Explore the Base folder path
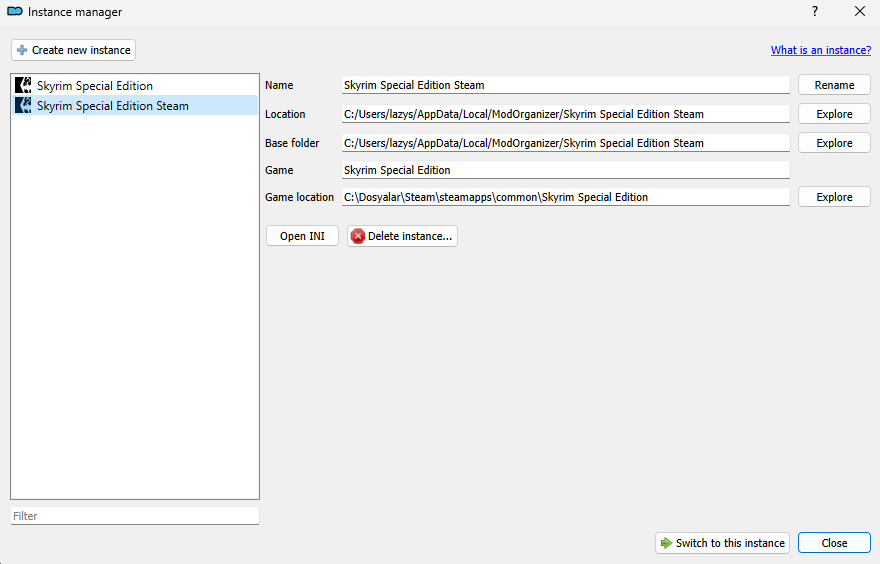The image size is (880, 564). click(834, 143)
